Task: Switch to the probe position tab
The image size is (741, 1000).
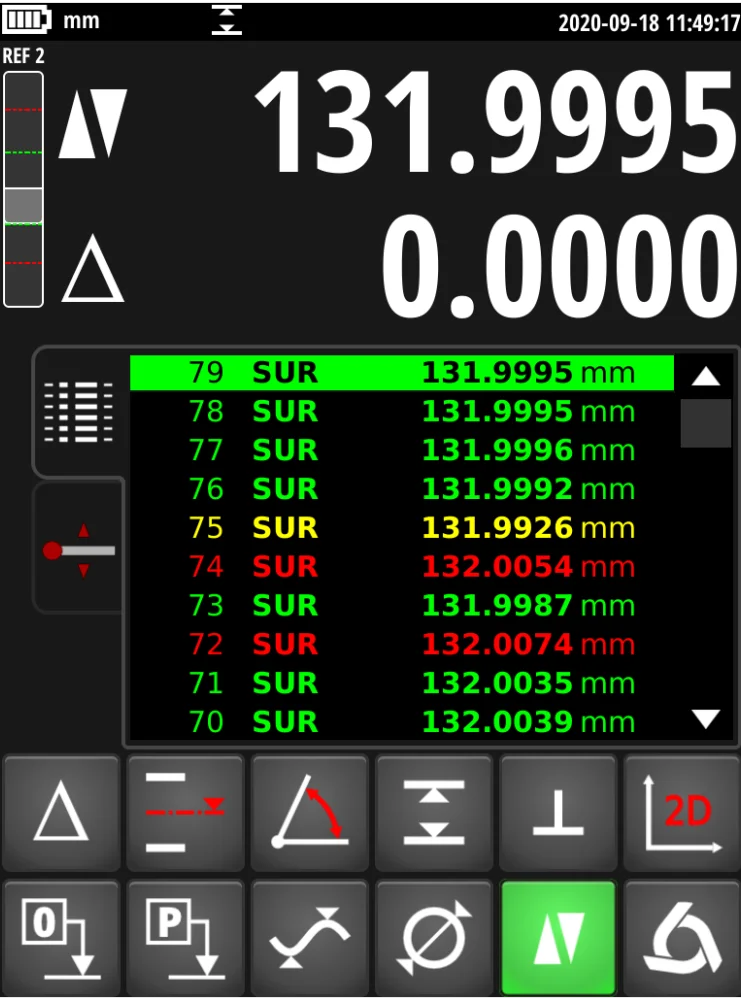Action: click(x=78, y=548)
